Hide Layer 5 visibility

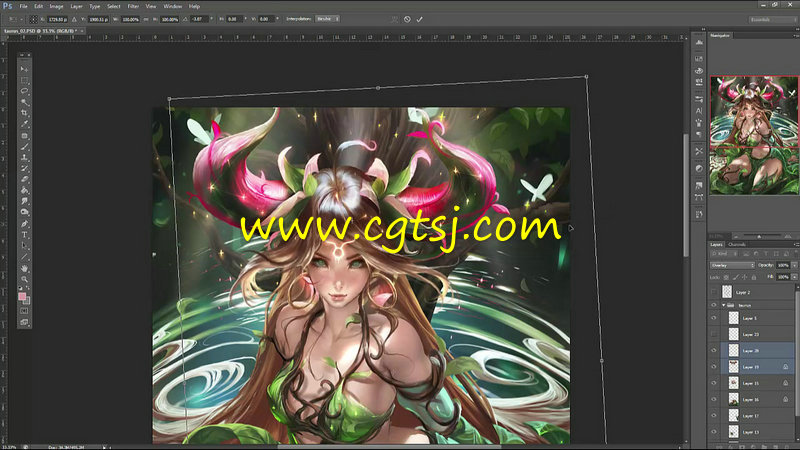point(714,318)
